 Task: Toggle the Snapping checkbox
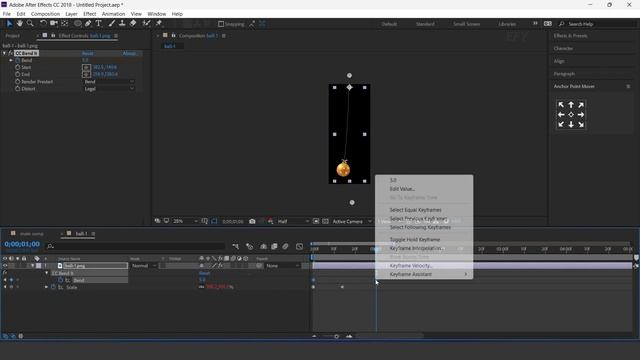(221, 24)
